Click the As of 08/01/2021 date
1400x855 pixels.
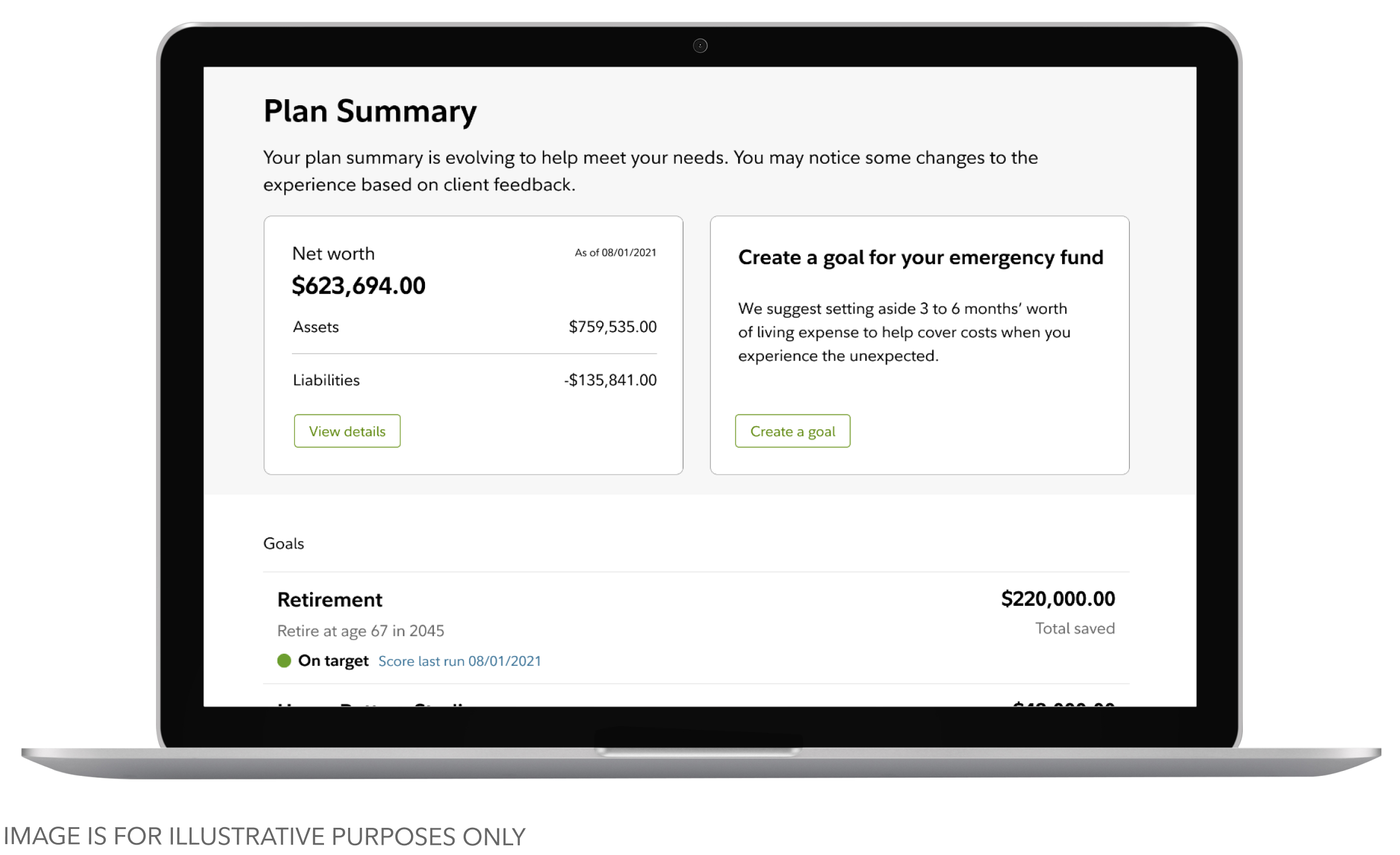coord(615,253)
